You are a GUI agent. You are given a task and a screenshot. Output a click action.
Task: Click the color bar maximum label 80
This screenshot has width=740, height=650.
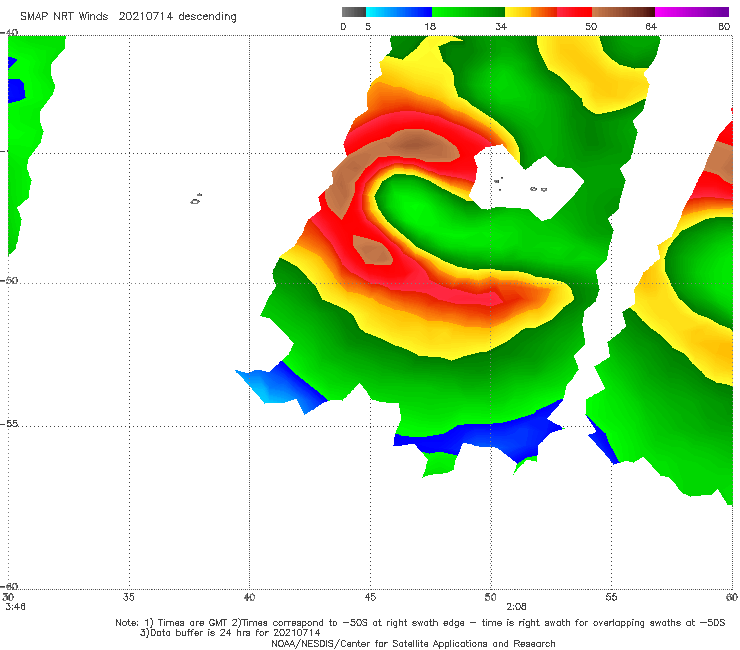click(x=724, y=26)
